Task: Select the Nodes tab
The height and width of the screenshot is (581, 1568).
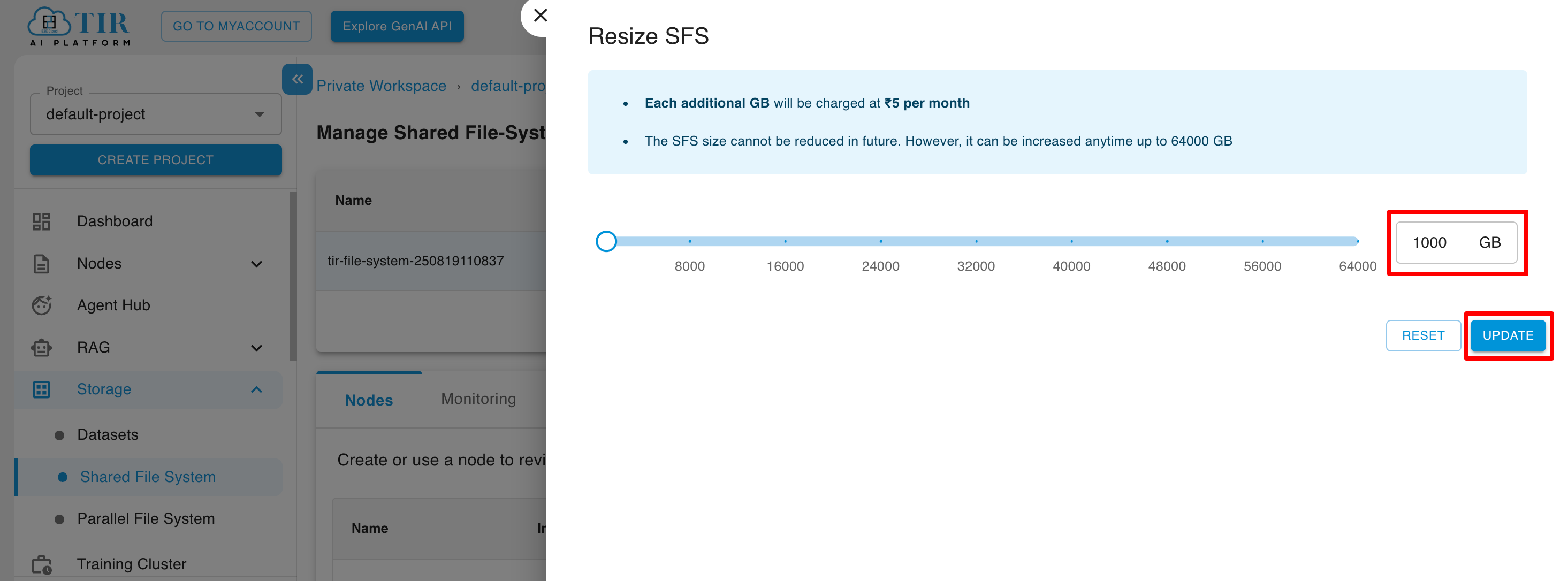Action: [x=368, y=400]
